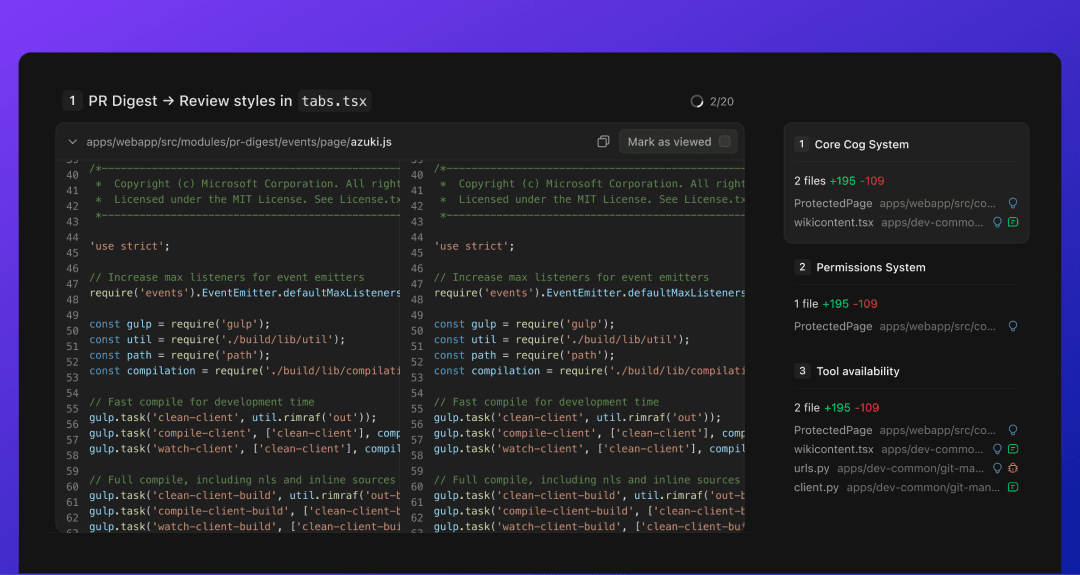Viewport: 1080px width, 575px height.
Task: Open ProtectedPage file under Permissions System
Action: coord(833,326)
